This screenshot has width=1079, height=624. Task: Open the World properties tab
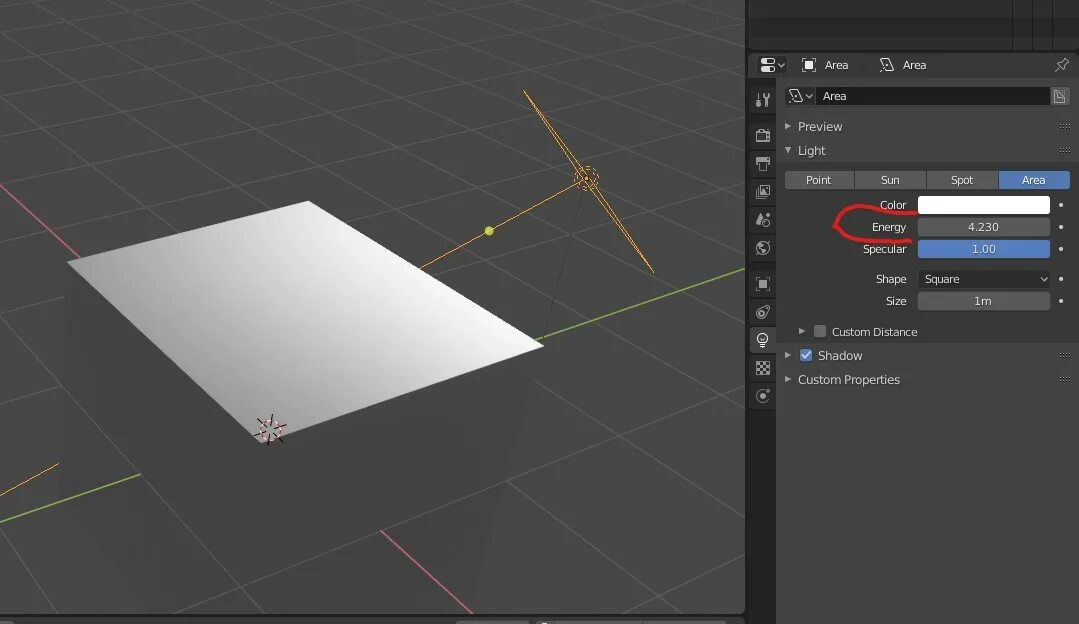[x=762, y=248]
